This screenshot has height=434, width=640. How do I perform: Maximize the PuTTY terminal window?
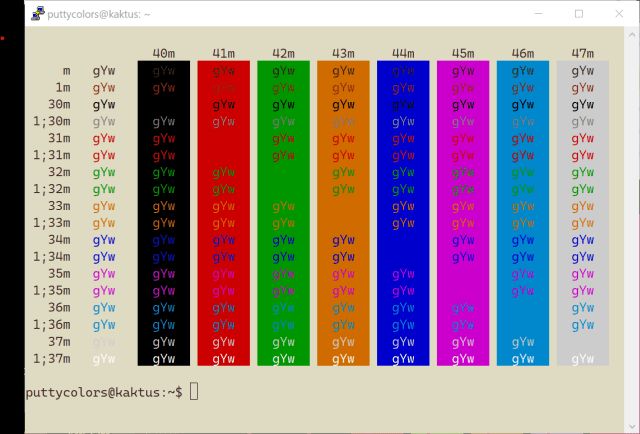click(579, 14)
